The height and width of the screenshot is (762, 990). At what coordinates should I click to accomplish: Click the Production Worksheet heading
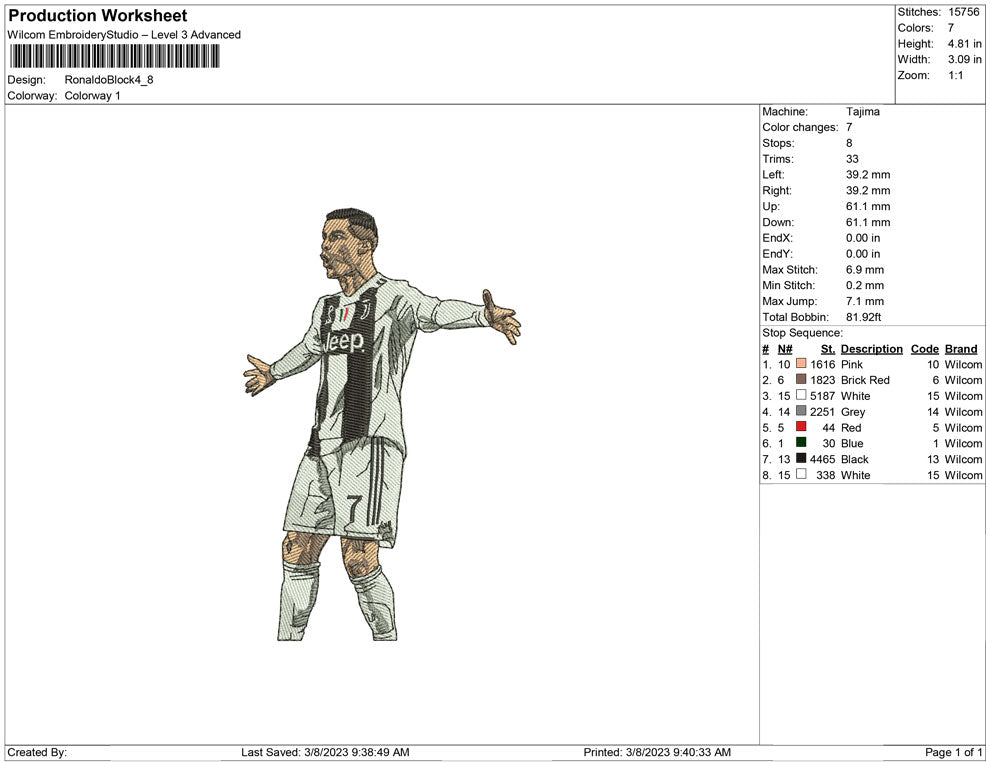pos(98,16)
